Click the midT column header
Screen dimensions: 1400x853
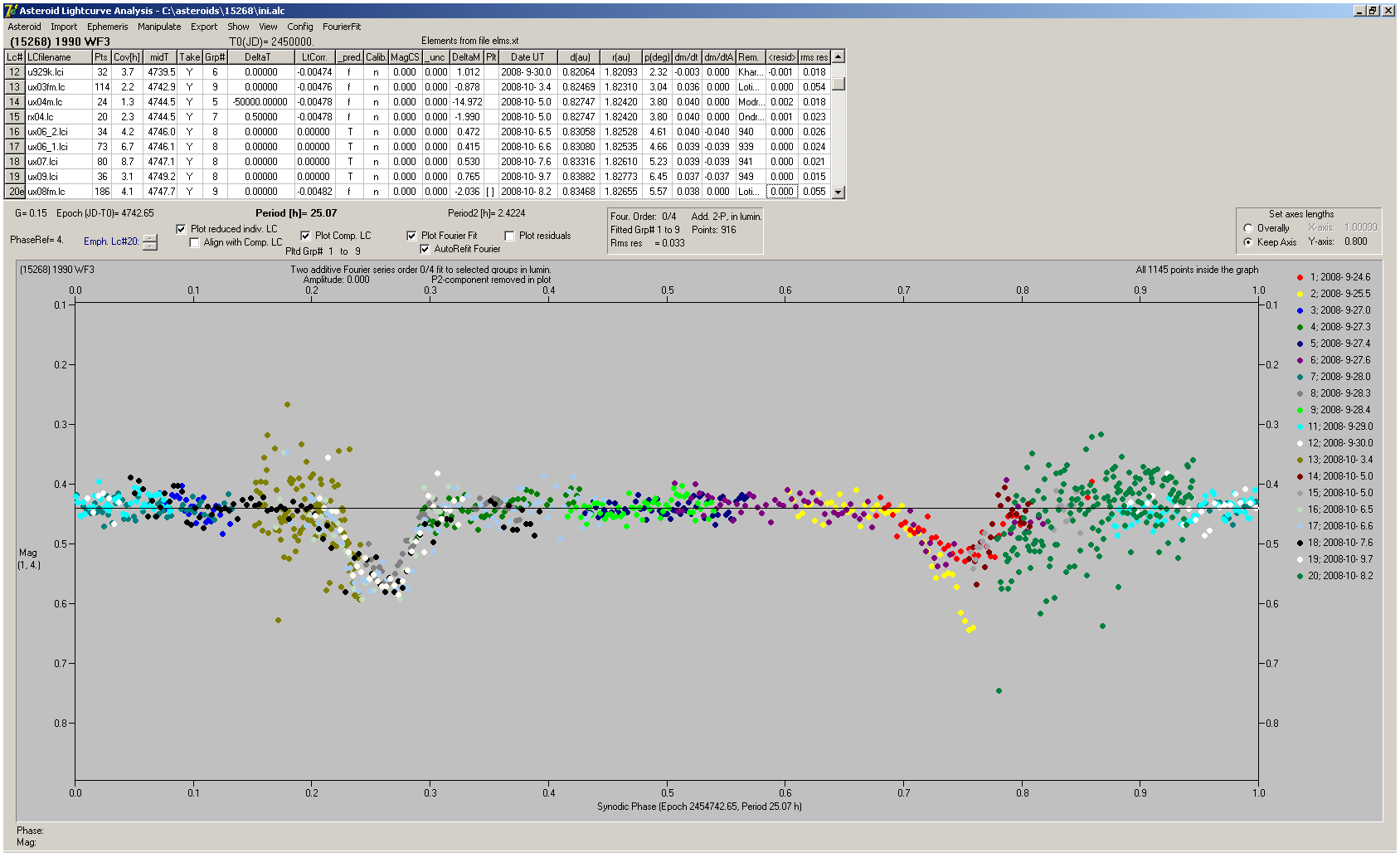(x=160, y=57)
